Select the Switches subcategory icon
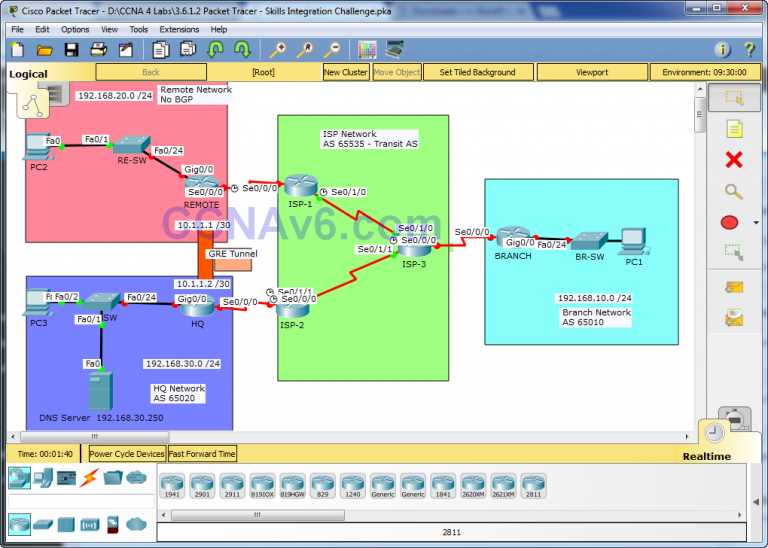 tap(43, 524)
